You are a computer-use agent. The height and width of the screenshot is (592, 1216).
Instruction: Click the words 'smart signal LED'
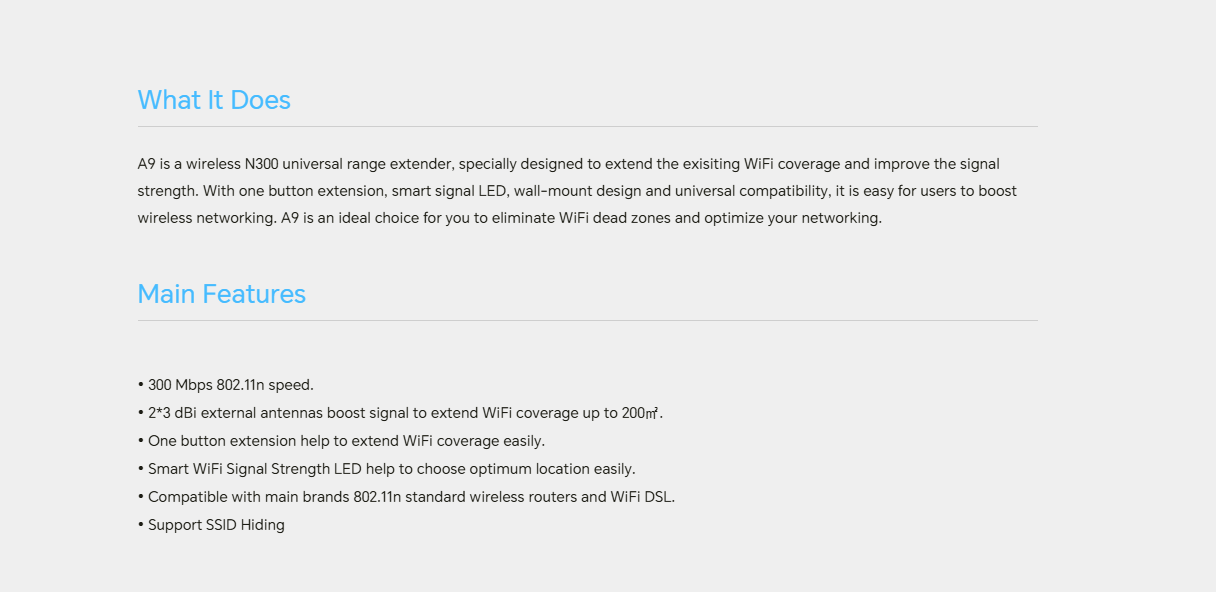[448, 191]
